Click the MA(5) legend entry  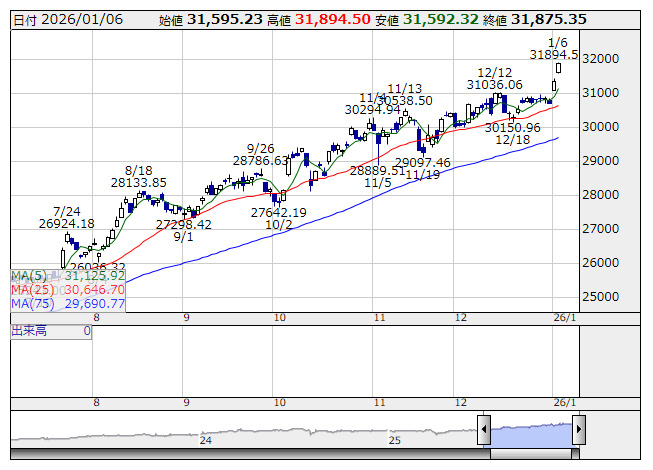tap(68, 276)
